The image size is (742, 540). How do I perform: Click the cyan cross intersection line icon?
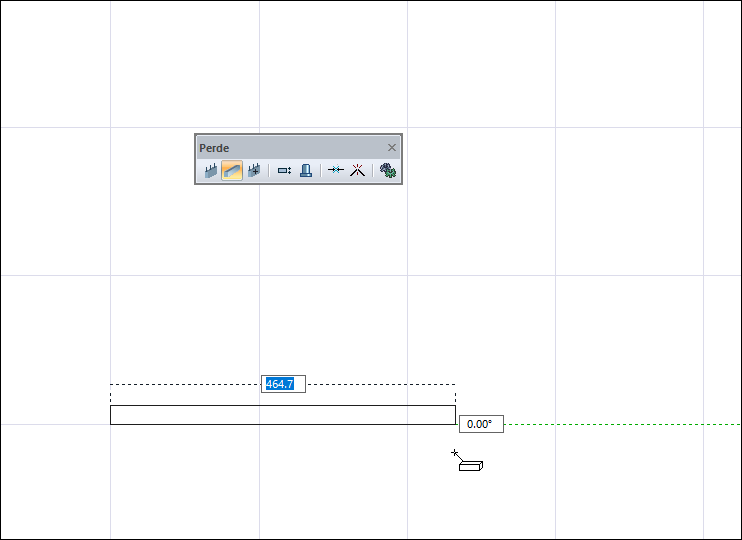tap(336, 170)
